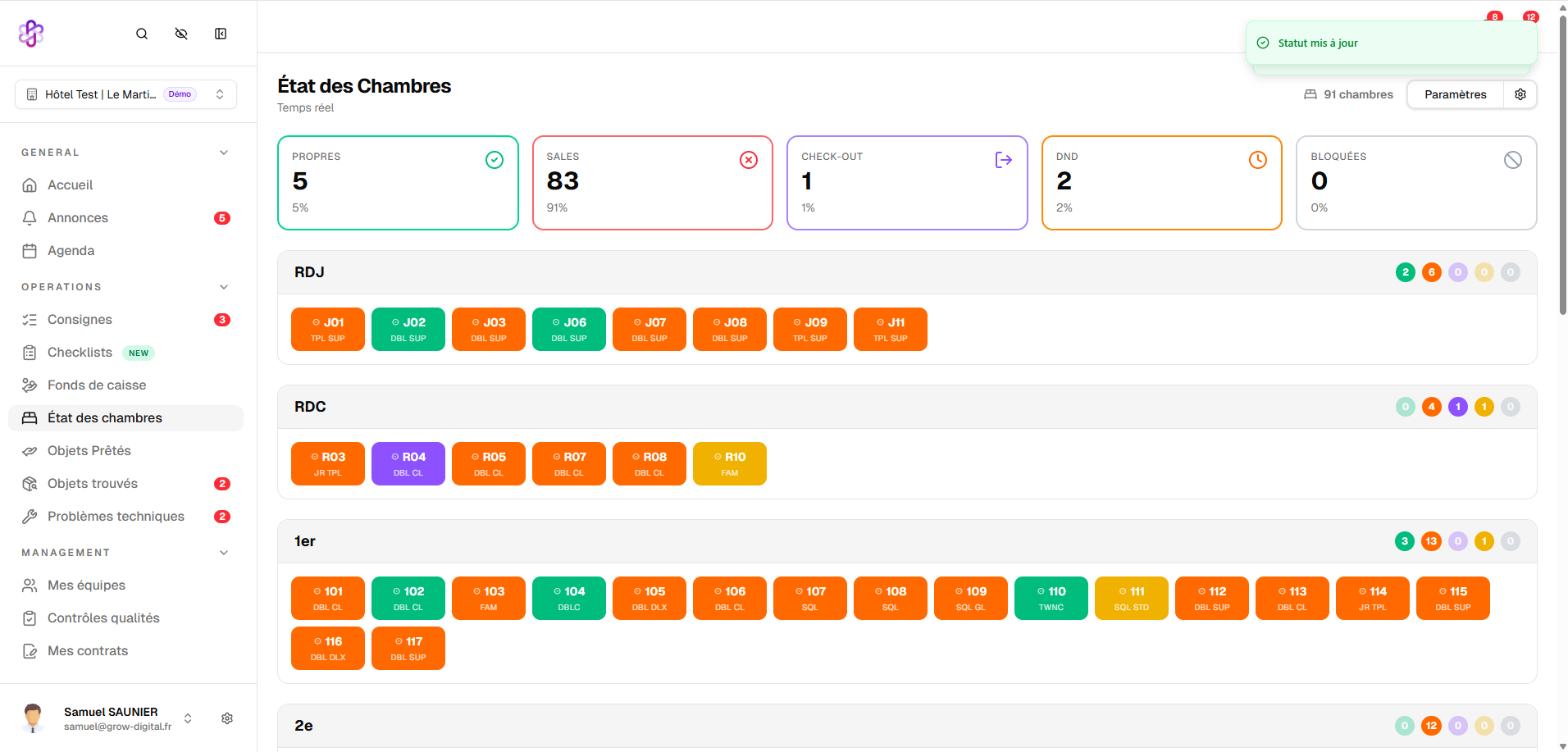This screenshot has height=752, width=1568.
Task: Click the search magnifier icon in sidebar
Action: [142, 34]
